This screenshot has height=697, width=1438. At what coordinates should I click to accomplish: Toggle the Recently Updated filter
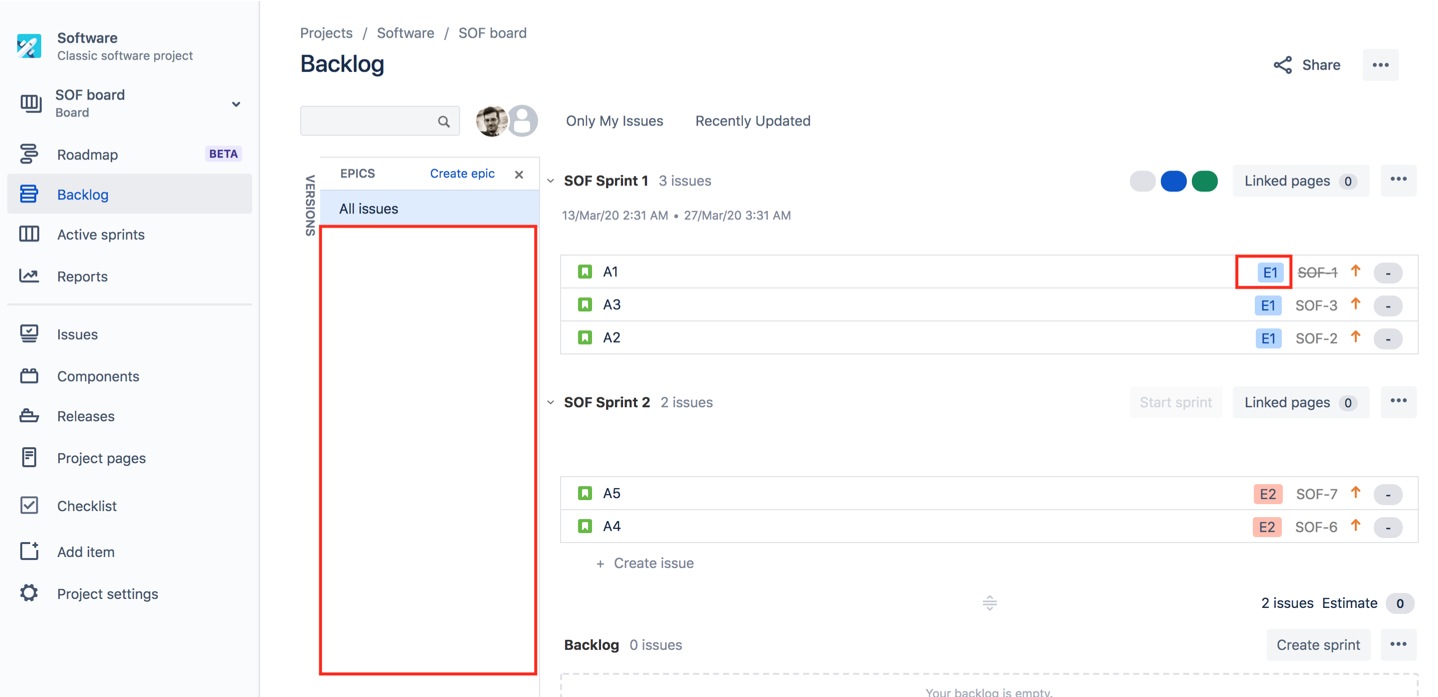point(753,121)
